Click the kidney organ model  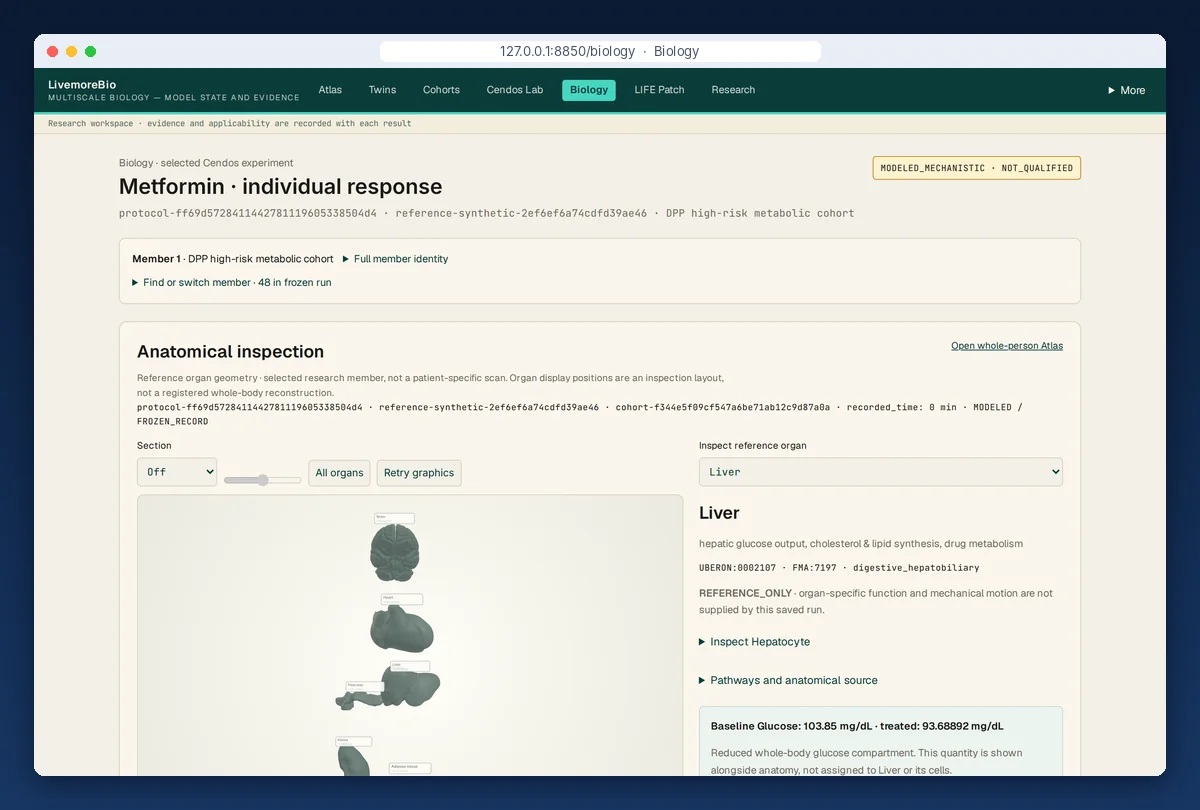click(352, 760)
